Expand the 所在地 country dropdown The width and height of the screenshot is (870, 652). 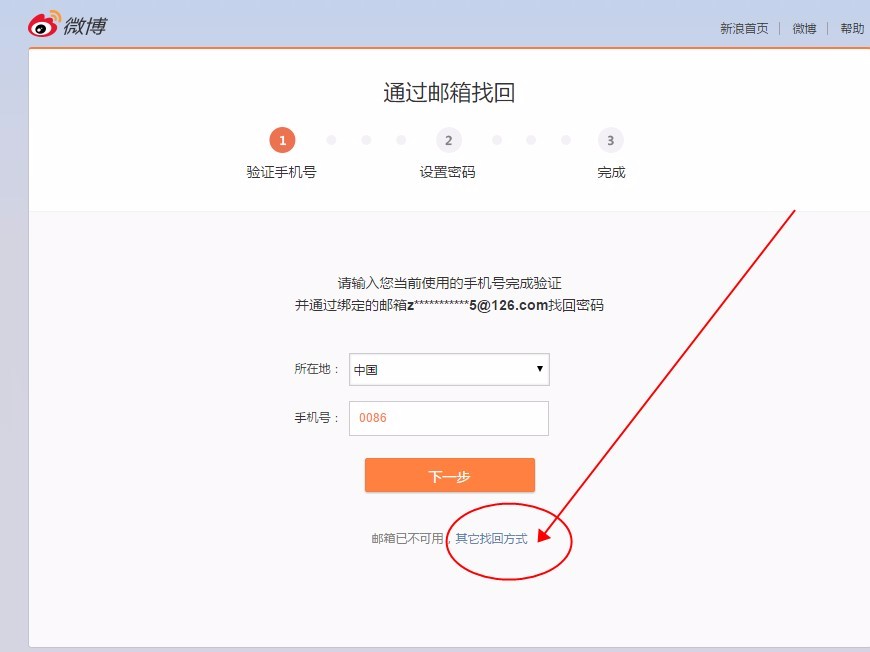pos(449,369)
